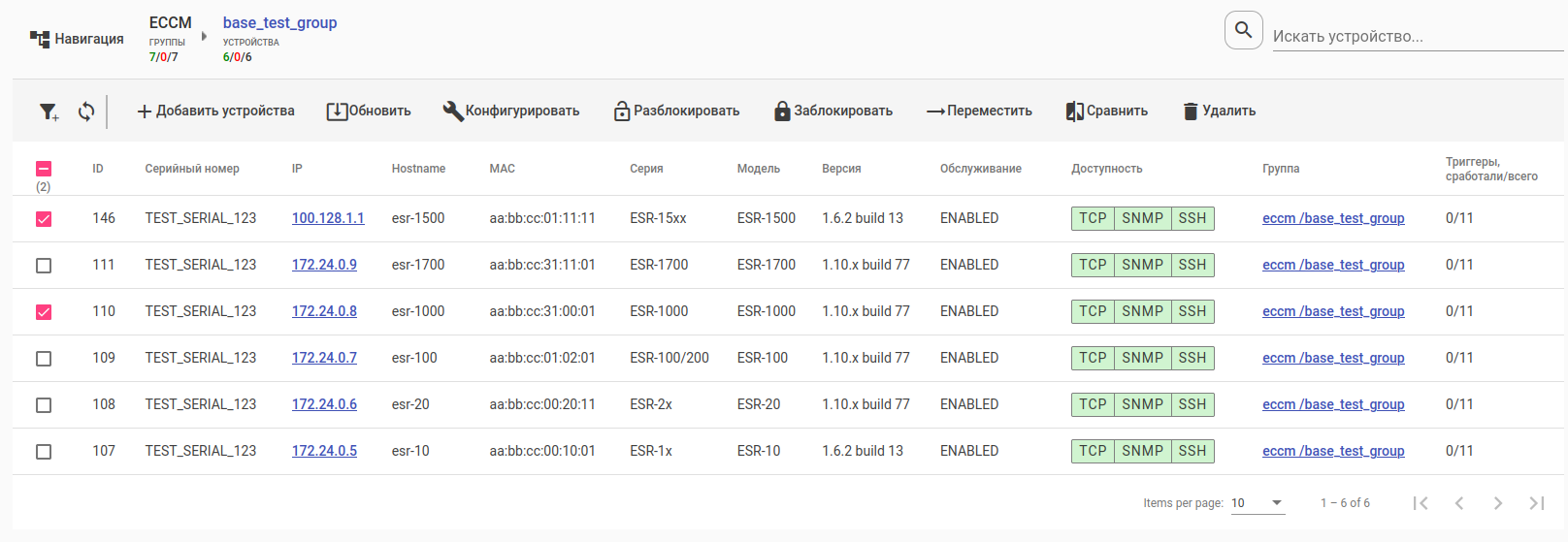1568x542 pixels.
Task: Open IP link 172.24.0.9
Action: [324, 265]
